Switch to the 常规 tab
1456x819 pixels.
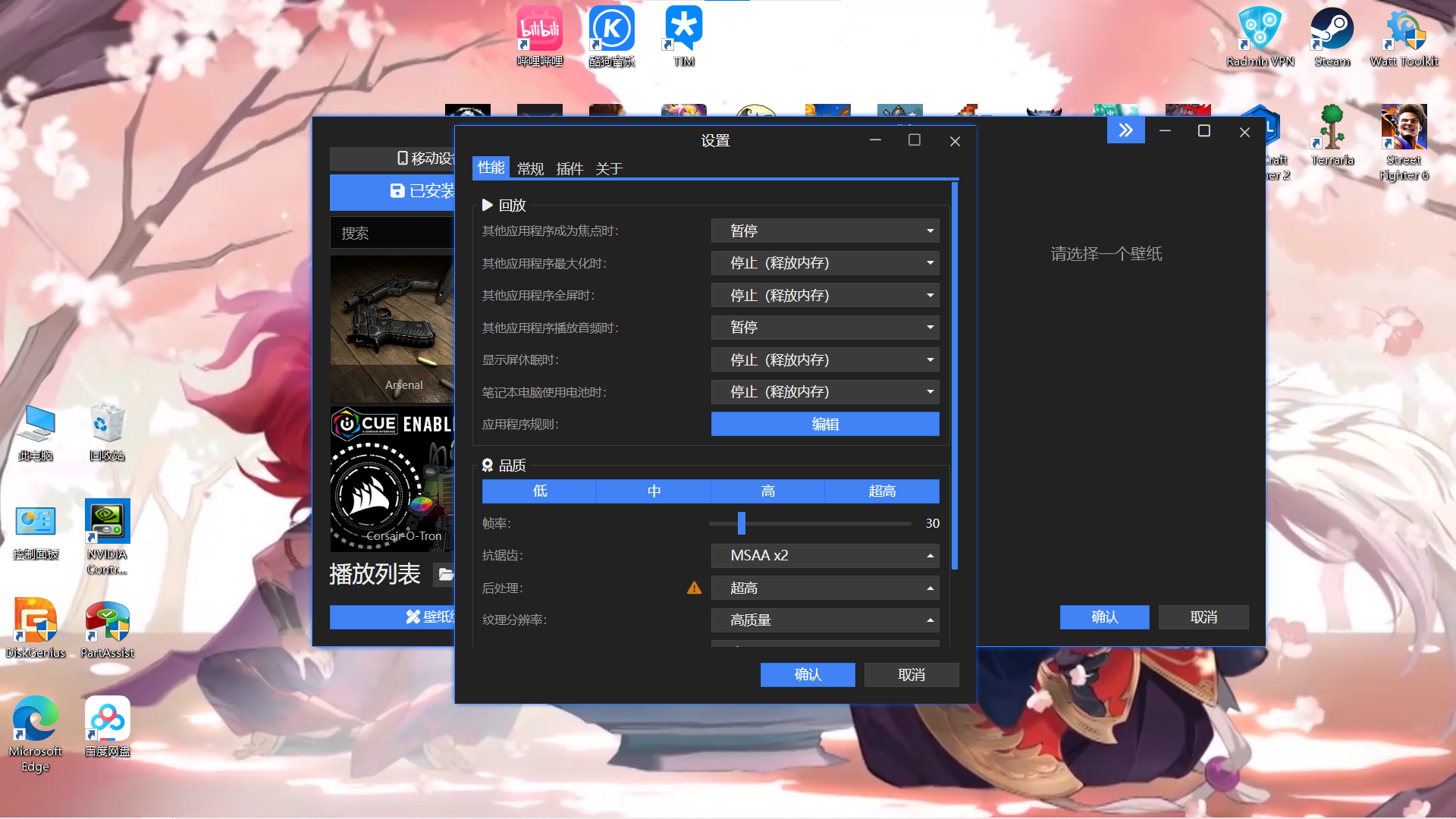pos(530,168)
